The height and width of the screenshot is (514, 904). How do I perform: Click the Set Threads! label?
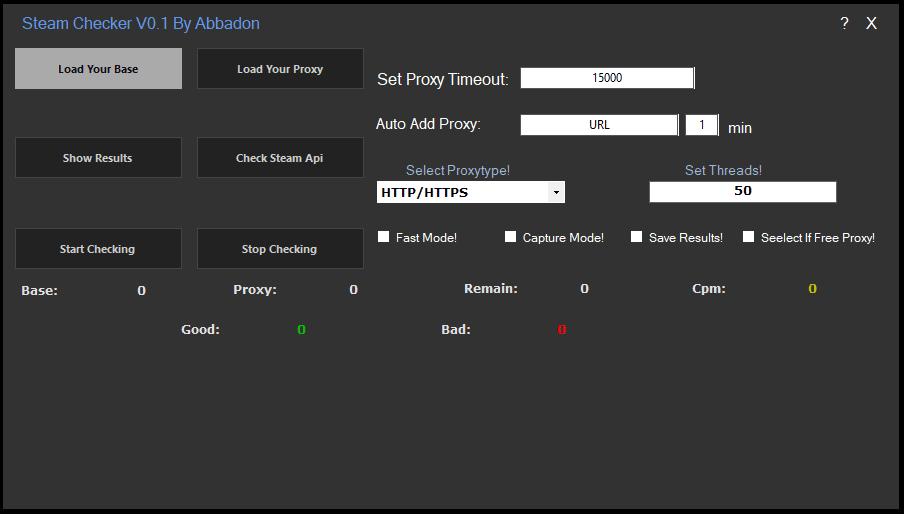point(723,170)
